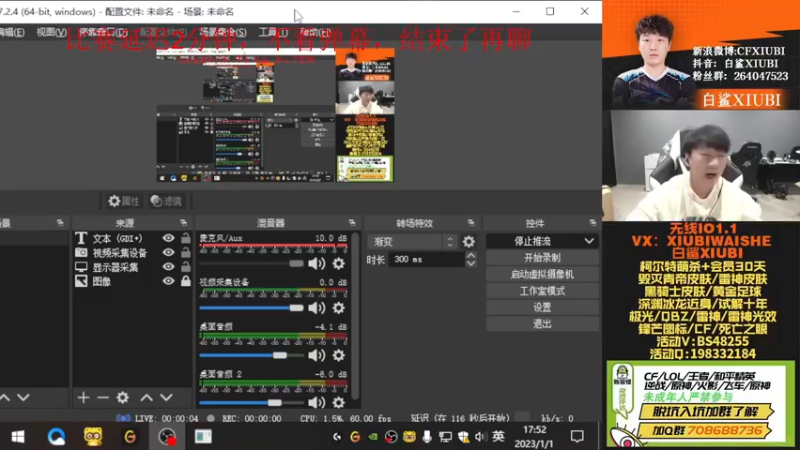Switch input language via 英 indicator

pyautogui.click(x=498, y=437)
